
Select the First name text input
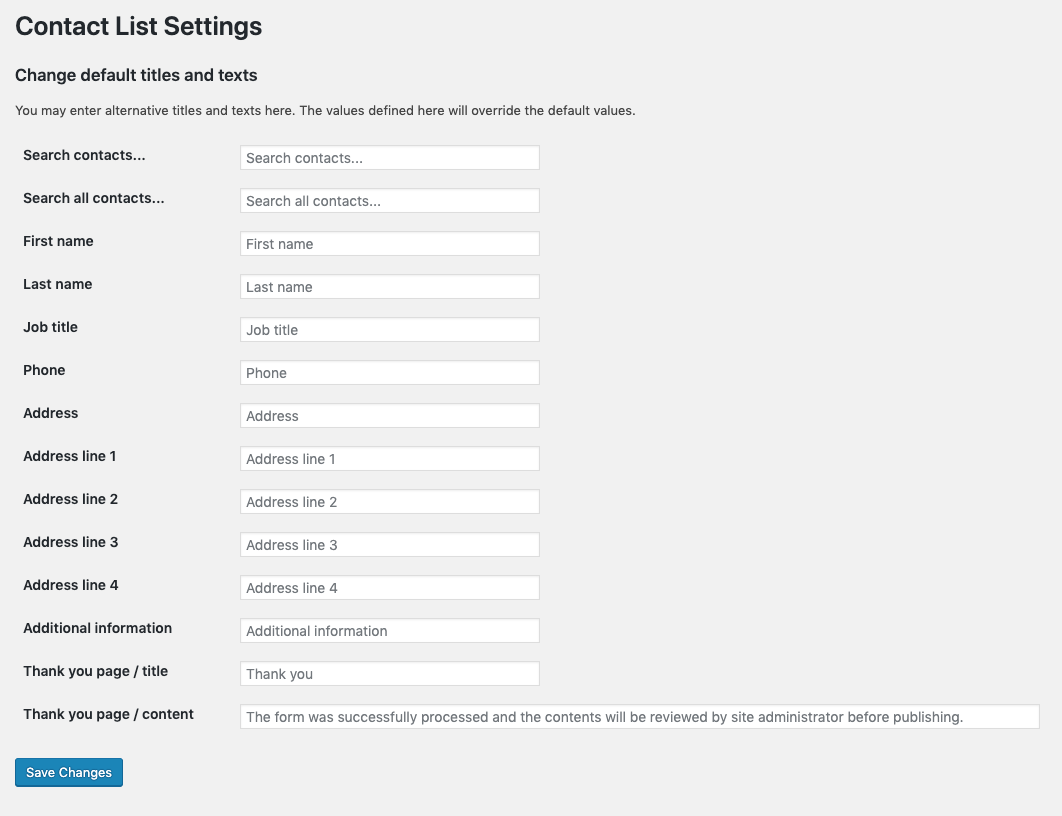pos(389,244)
